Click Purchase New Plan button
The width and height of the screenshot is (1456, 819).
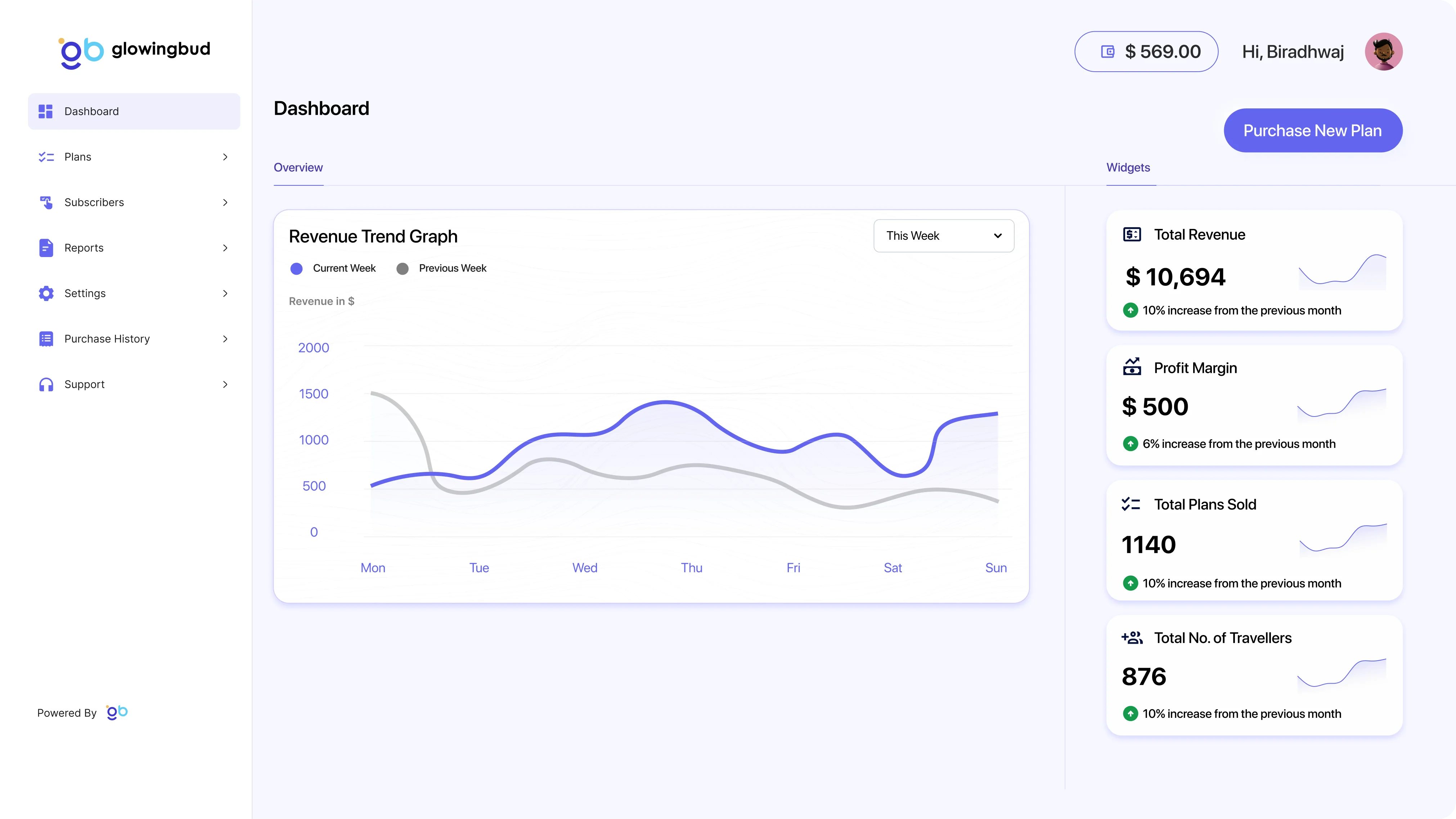pos(1312,131)
